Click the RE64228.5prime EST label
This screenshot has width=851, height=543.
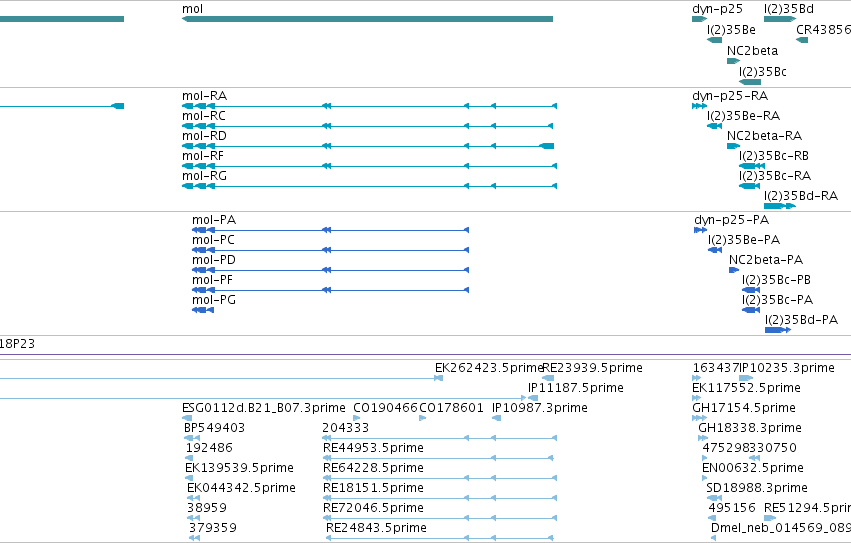pos(373,468)
